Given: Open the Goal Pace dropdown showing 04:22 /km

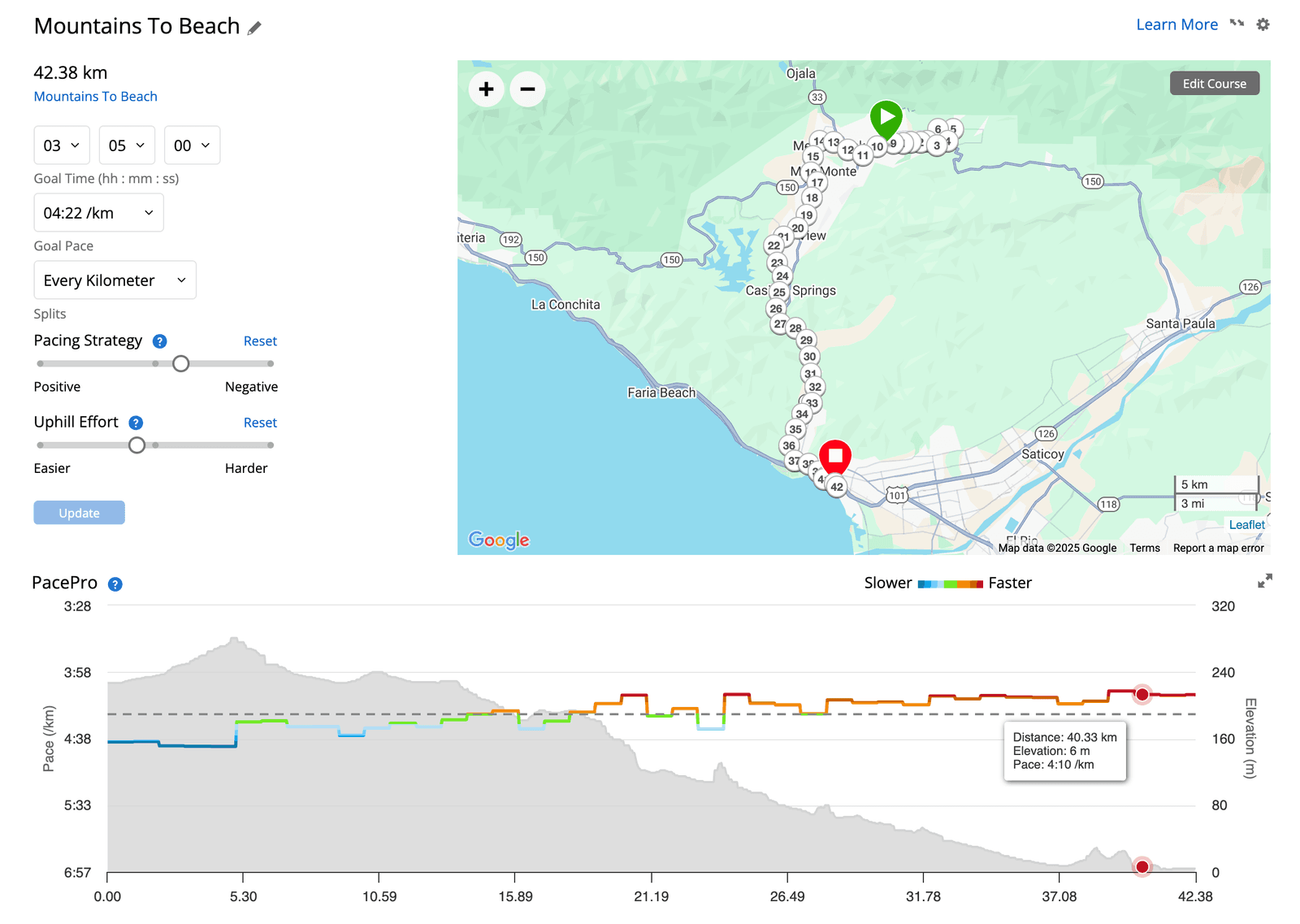Looking at the screenshot, I should pyautogui.click(x=98, y=213).
